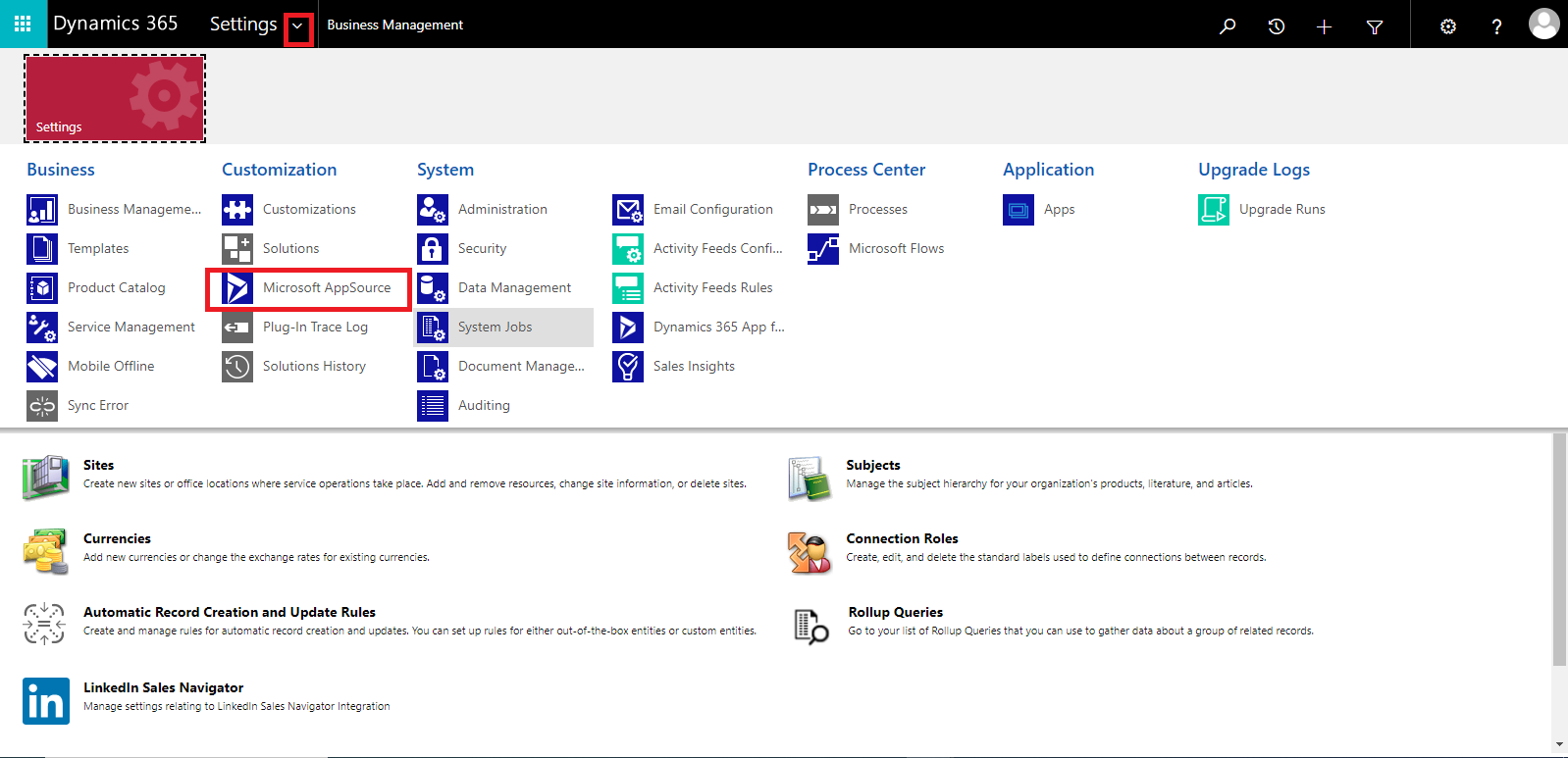
Task: Click the search magnifier icon
Action: (1228, 26)
